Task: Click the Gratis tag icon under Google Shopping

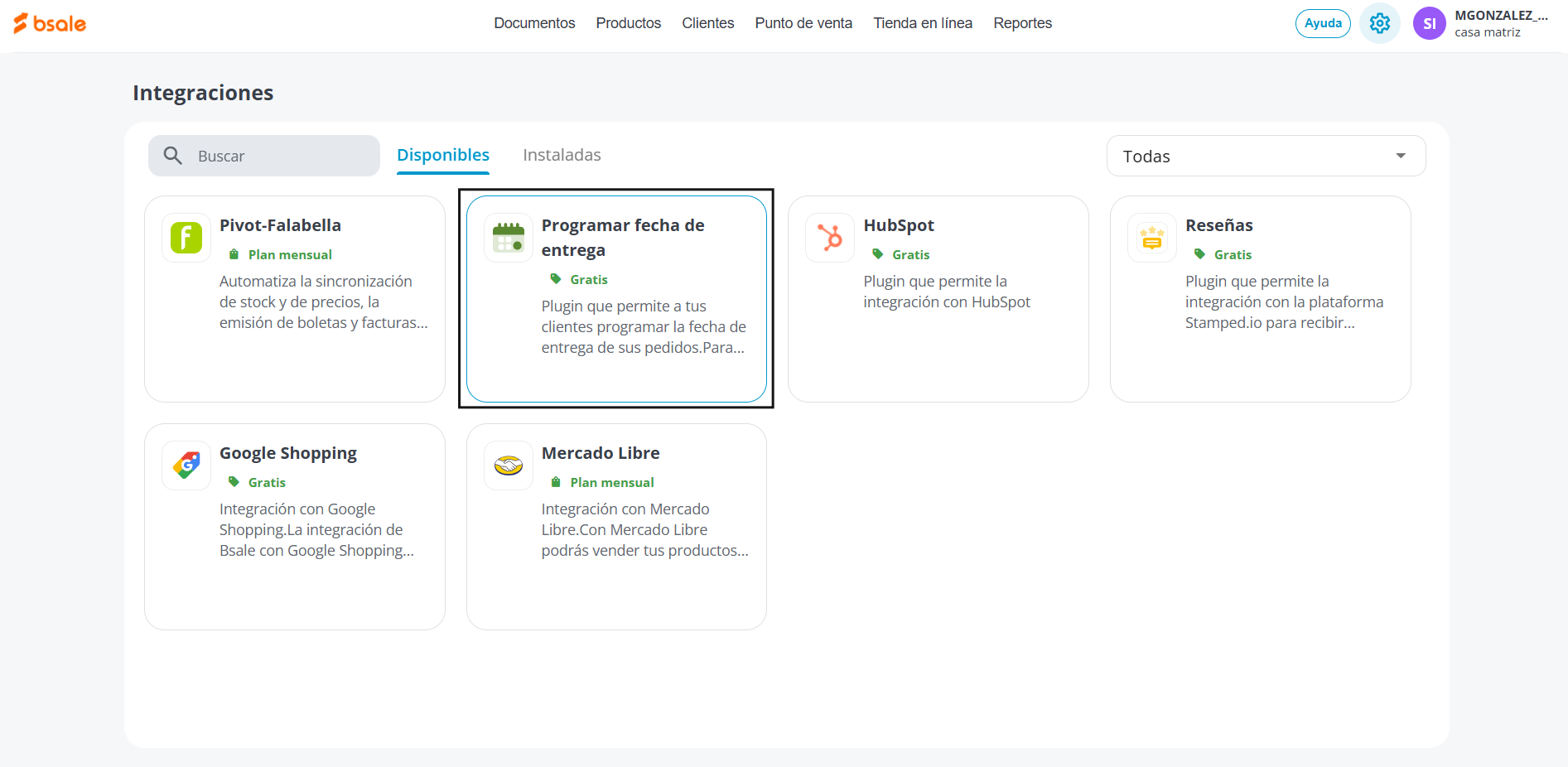Action: point(234,482)
